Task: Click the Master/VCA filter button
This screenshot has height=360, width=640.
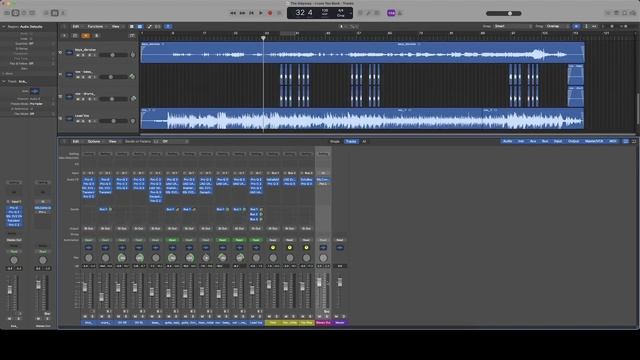Action: 594,141
